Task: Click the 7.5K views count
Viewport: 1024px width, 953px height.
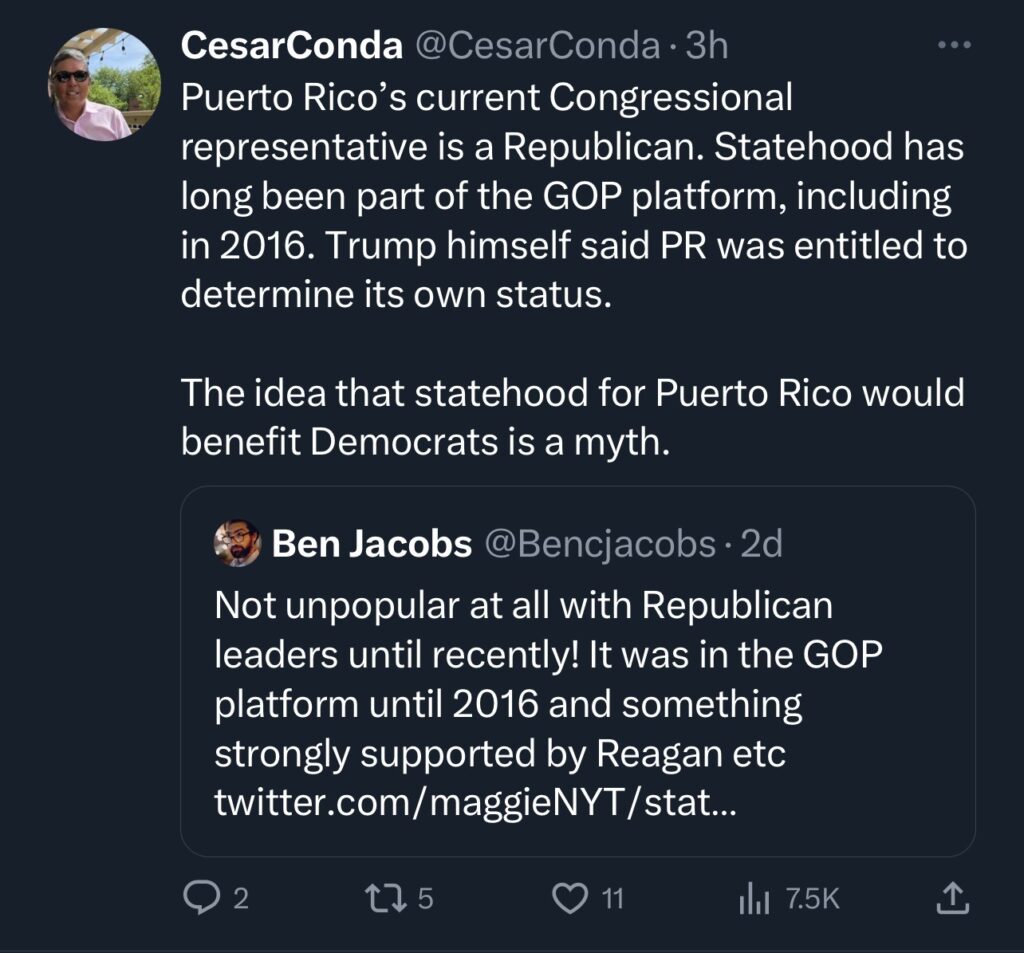Action: 812,899
